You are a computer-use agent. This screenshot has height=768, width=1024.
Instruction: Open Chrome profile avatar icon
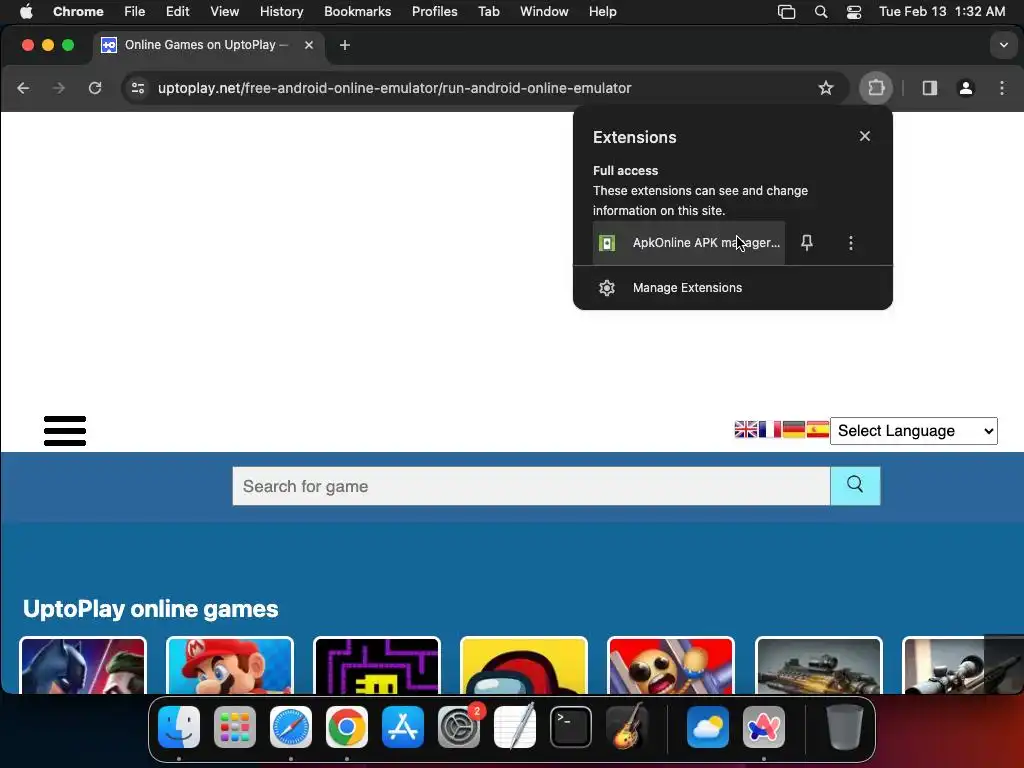[965, 88]
